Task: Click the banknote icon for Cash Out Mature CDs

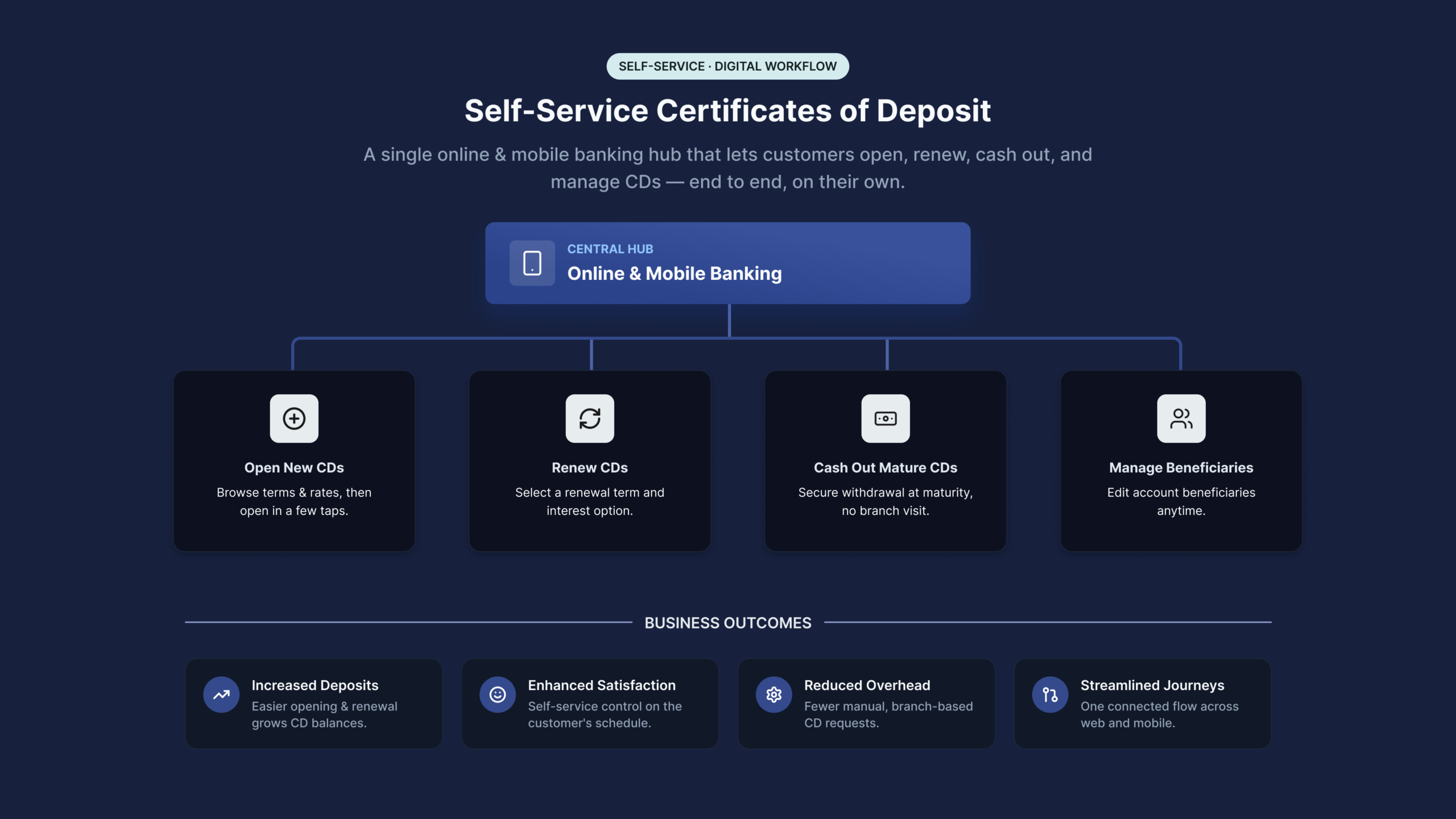Action: click(886, 419)
